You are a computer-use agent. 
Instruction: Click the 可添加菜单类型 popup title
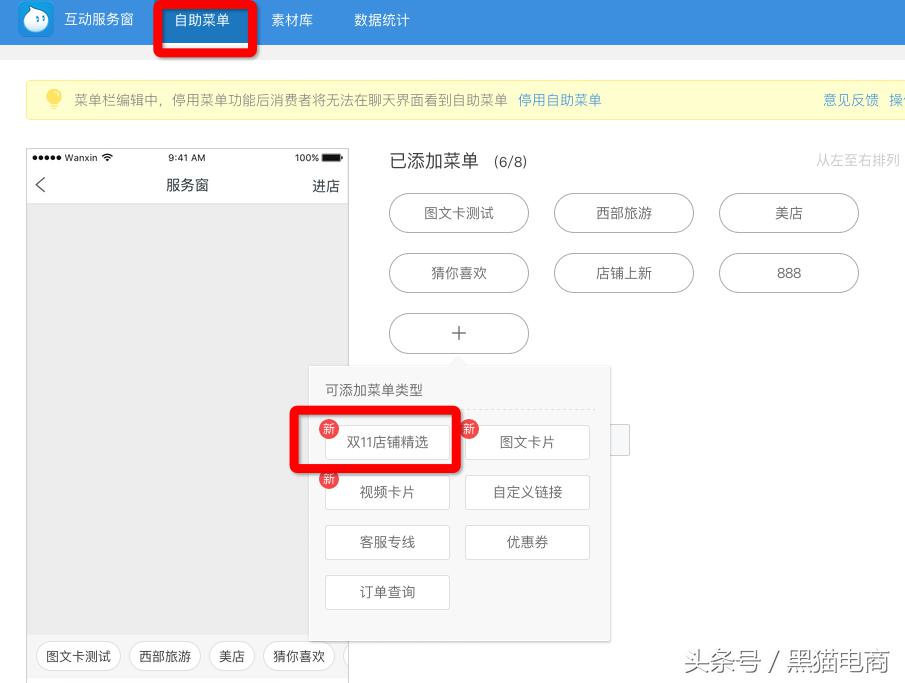point(374,390)
